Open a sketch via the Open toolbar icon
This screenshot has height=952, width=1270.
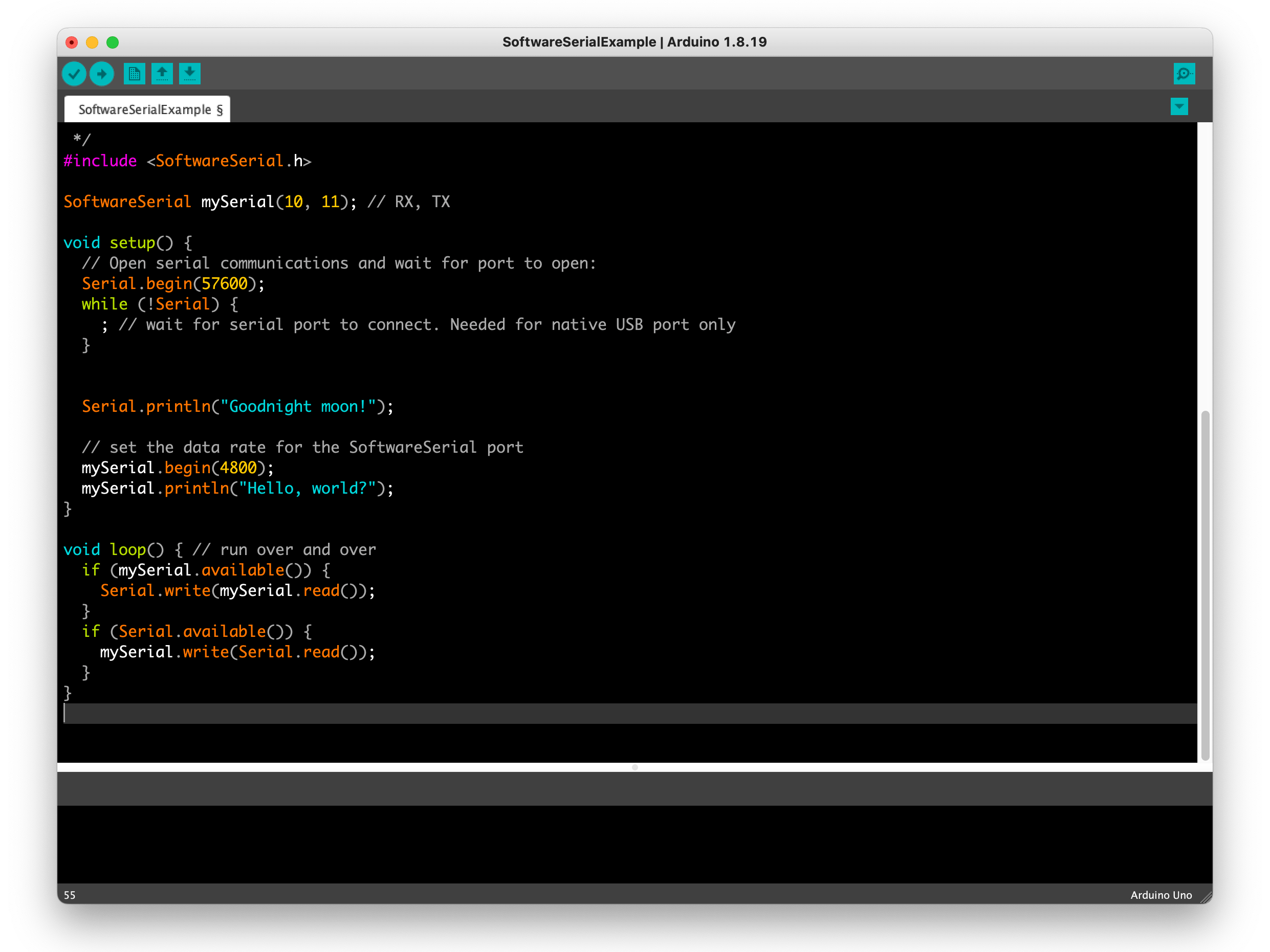162,74
